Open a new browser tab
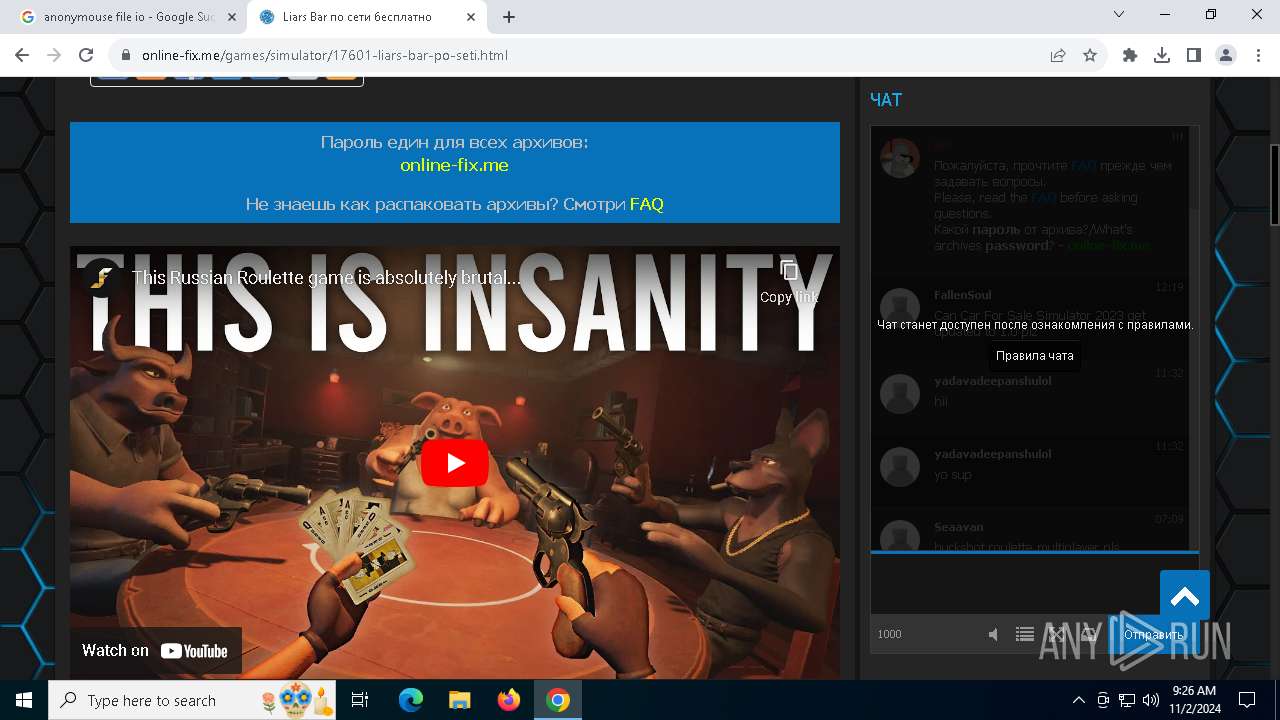 click(x=509, y=17)
